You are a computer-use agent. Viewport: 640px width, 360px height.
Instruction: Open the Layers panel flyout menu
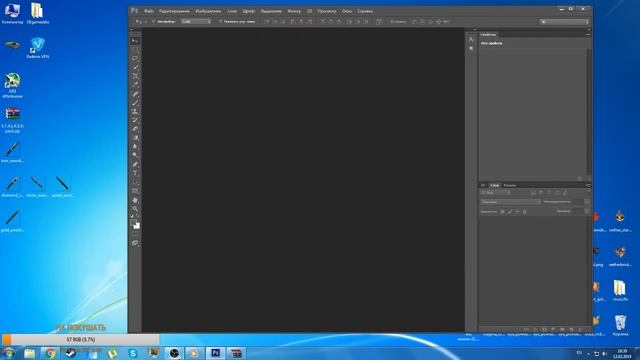click(588, 185)
